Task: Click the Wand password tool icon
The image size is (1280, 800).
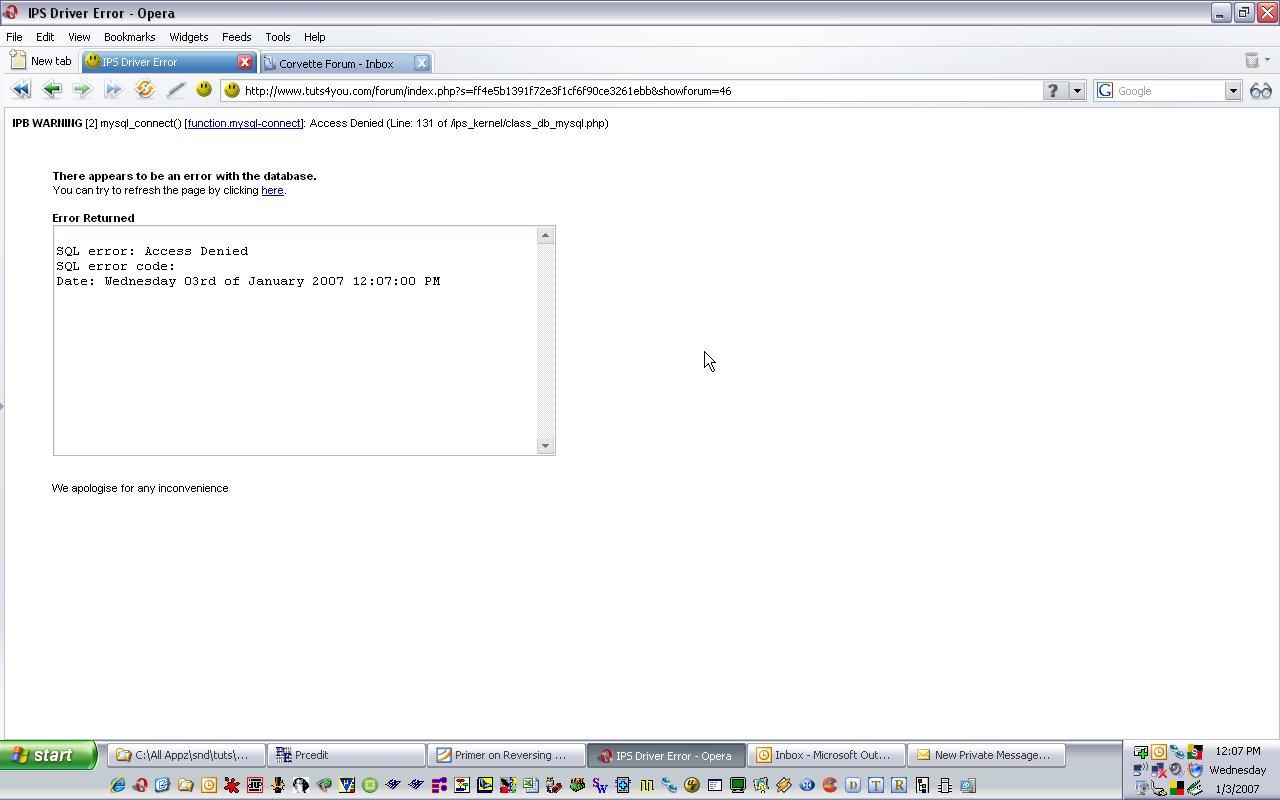Action: (x=175, y=90)
